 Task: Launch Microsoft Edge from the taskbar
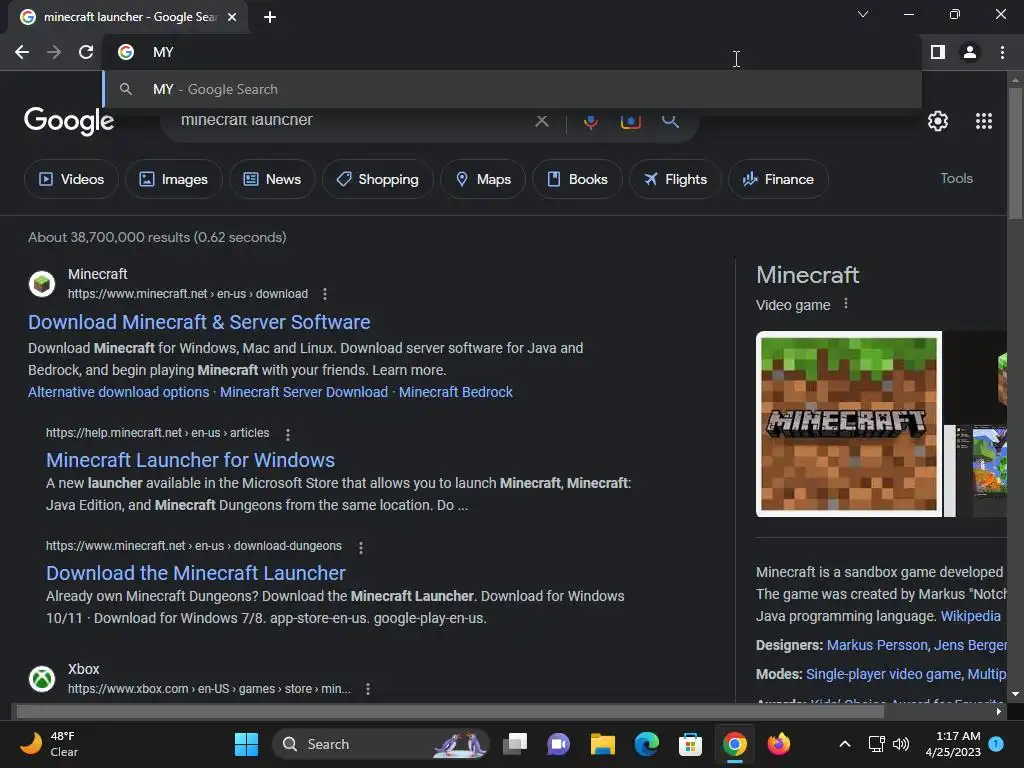pyautogui.click(x=647, y=744)
